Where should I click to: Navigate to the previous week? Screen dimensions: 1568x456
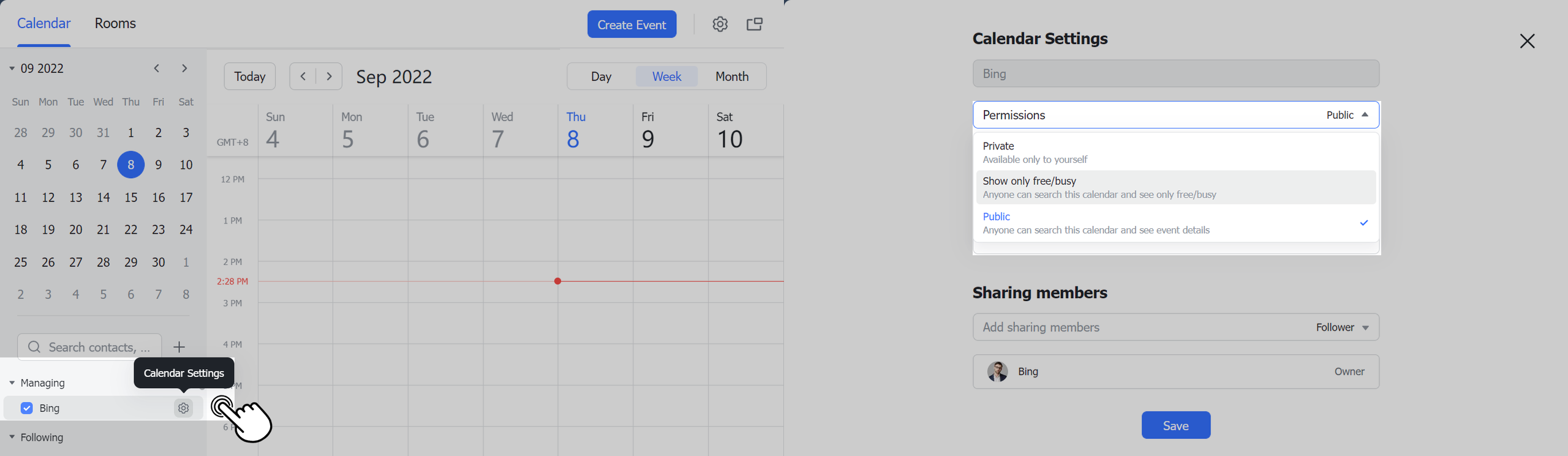[303, 77]
